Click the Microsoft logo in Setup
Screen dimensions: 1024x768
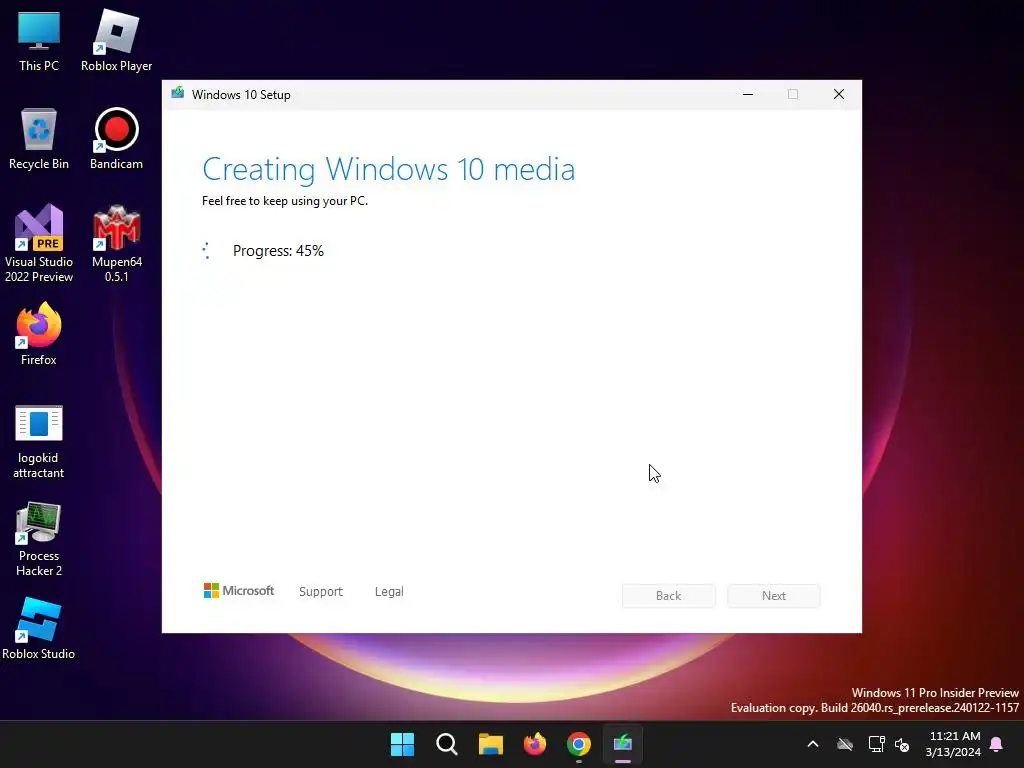click(x=239, y=591)
